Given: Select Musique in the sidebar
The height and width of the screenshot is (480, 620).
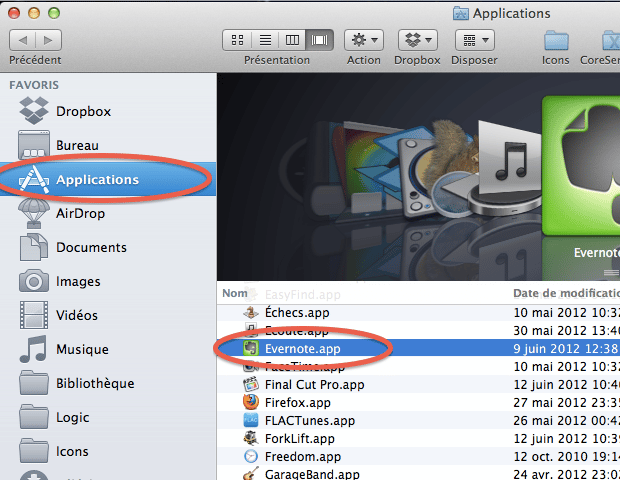Looking at the screenshot, I should coord(108,350).
